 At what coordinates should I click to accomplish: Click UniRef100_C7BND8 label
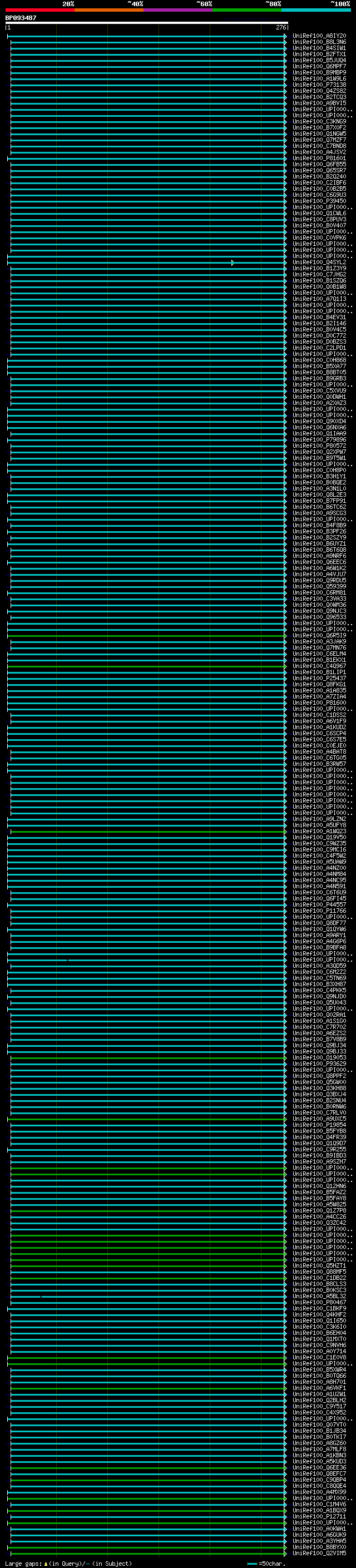(x=319, y=146)
